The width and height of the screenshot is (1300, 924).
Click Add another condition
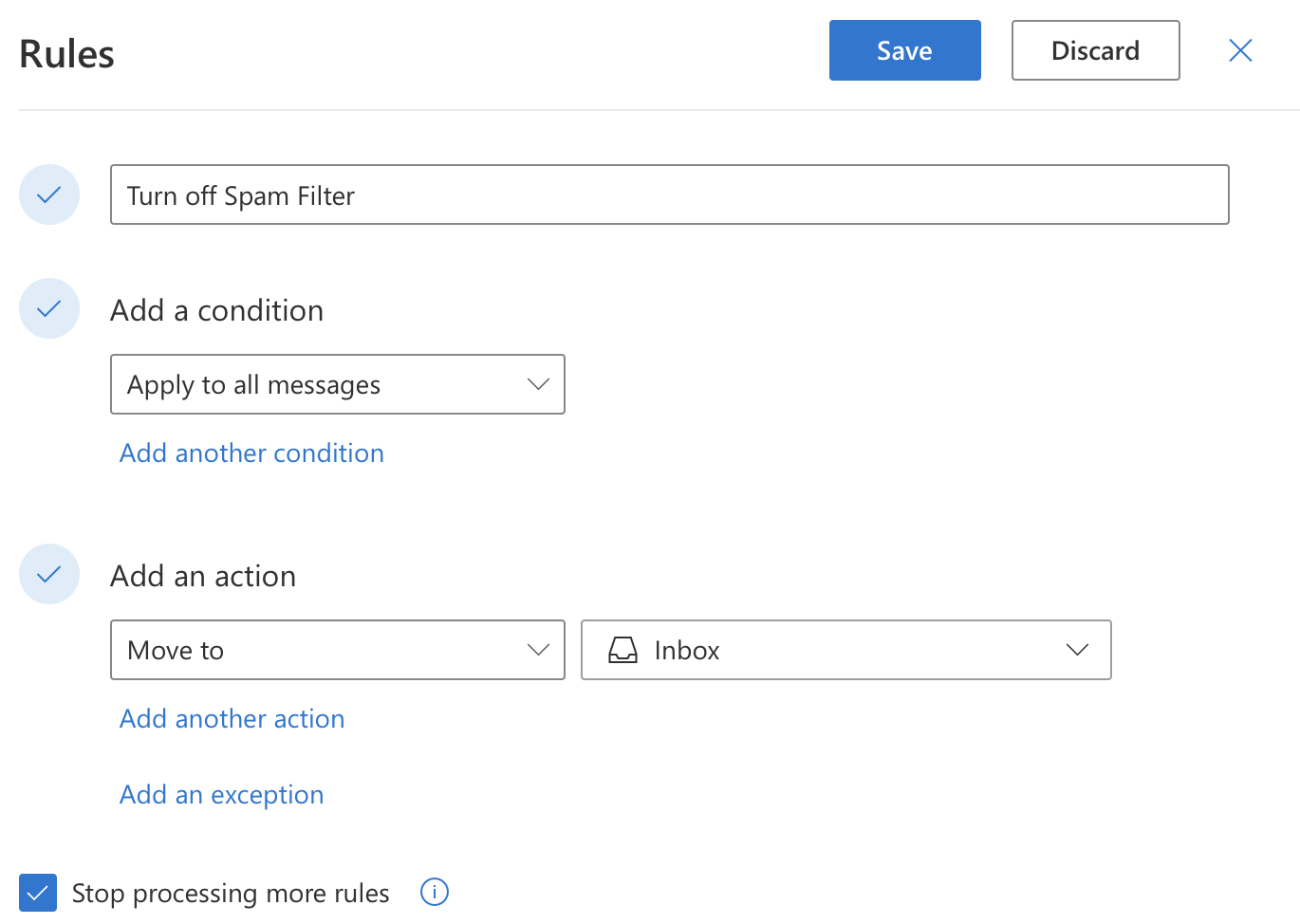(251, 453)
